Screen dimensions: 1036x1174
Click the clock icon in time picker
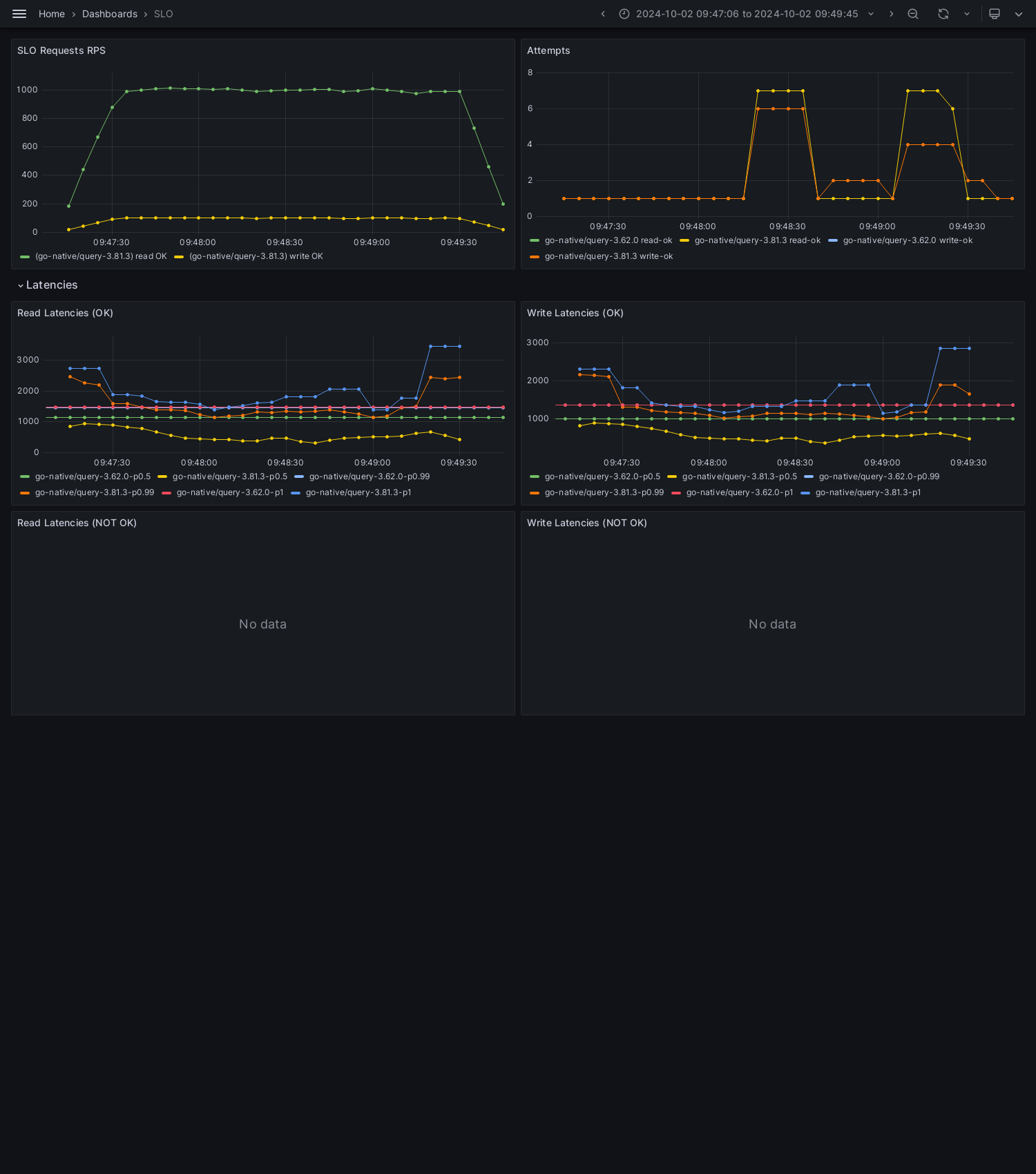[624, 14]
